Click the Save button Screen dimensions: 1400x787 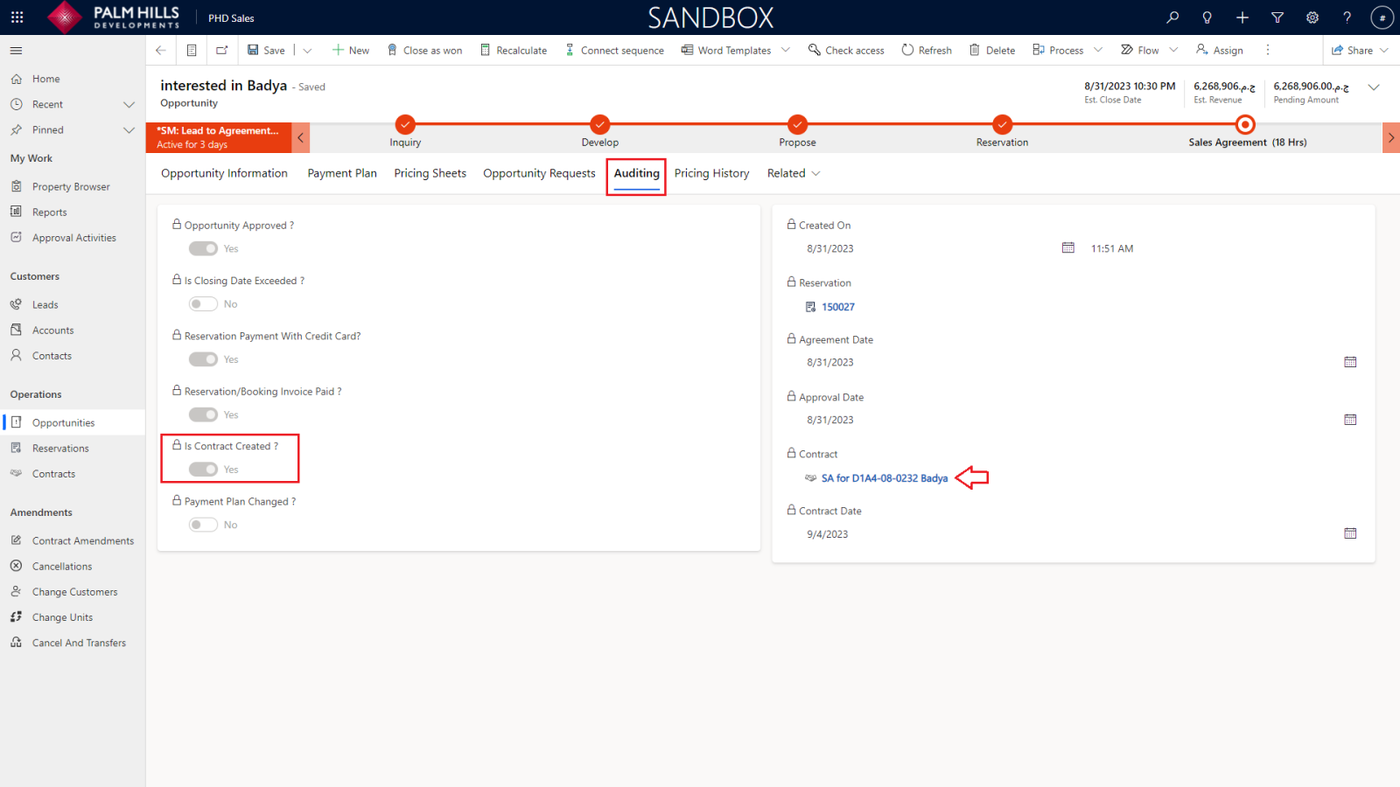coord(266,50)
